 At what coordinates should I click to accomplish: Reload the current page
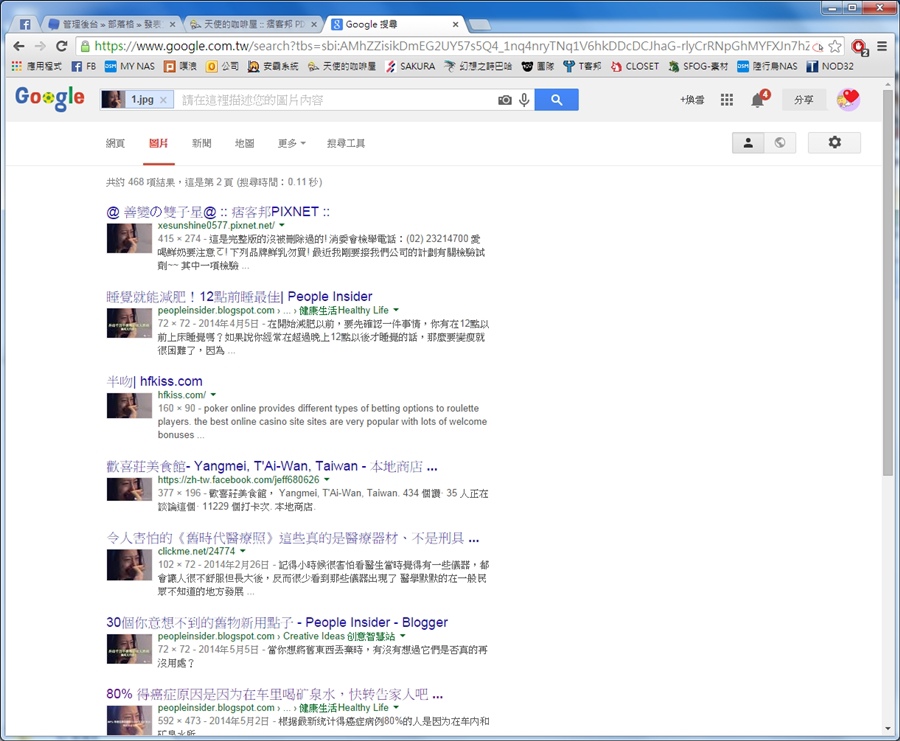click(61, 46)
